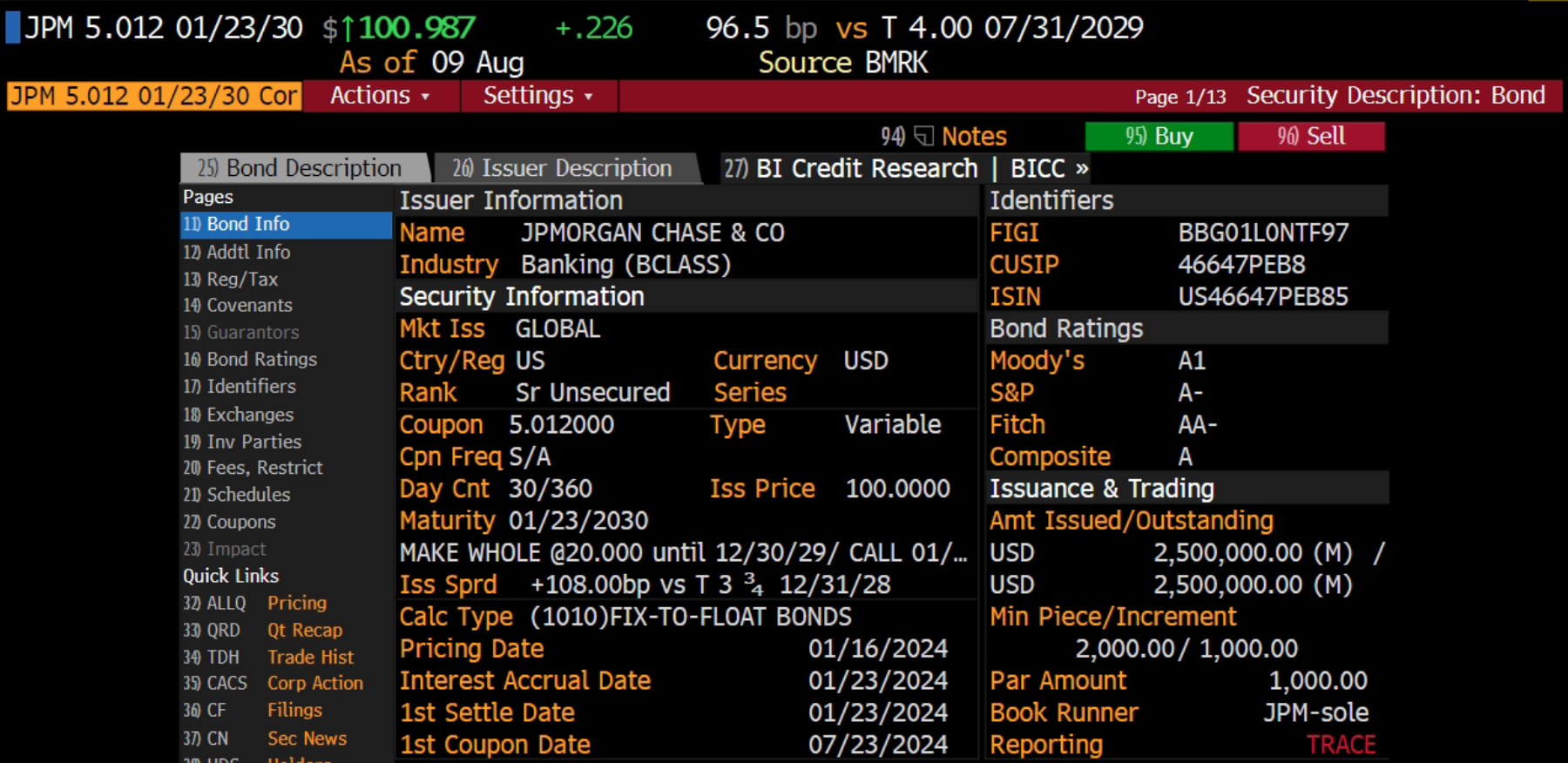Click the Composite rating A
The height and width of the screenshot is (763, 1568).
(x=1186, y=456)
